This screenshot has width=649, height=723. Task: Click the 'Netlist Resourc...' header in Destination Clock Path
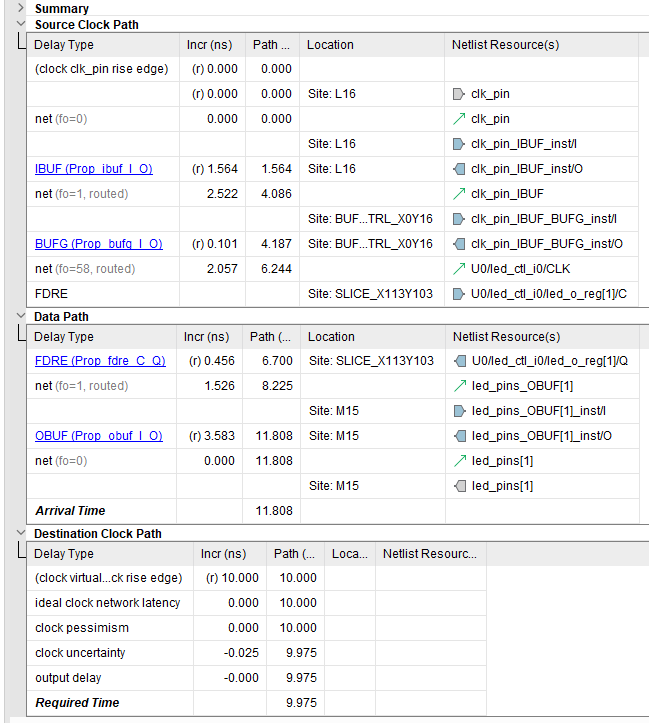point(431,553)
